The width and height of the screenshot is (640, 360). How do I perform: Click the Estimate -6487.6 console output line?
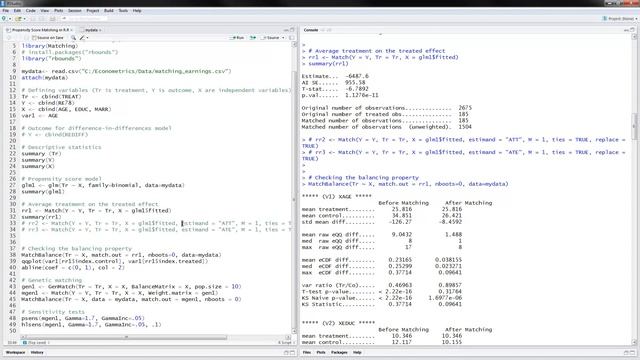pos(335,76)
